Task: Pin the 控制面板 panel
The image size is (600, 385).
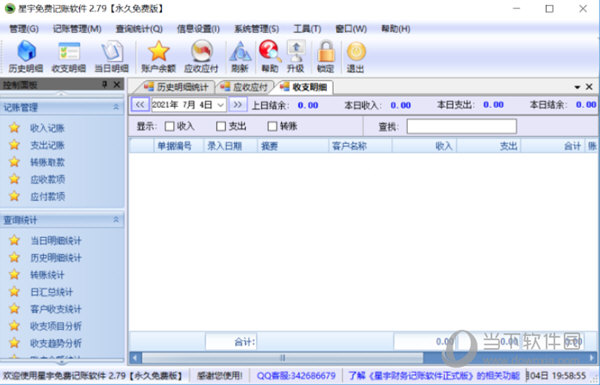Action: coord(104,85)
